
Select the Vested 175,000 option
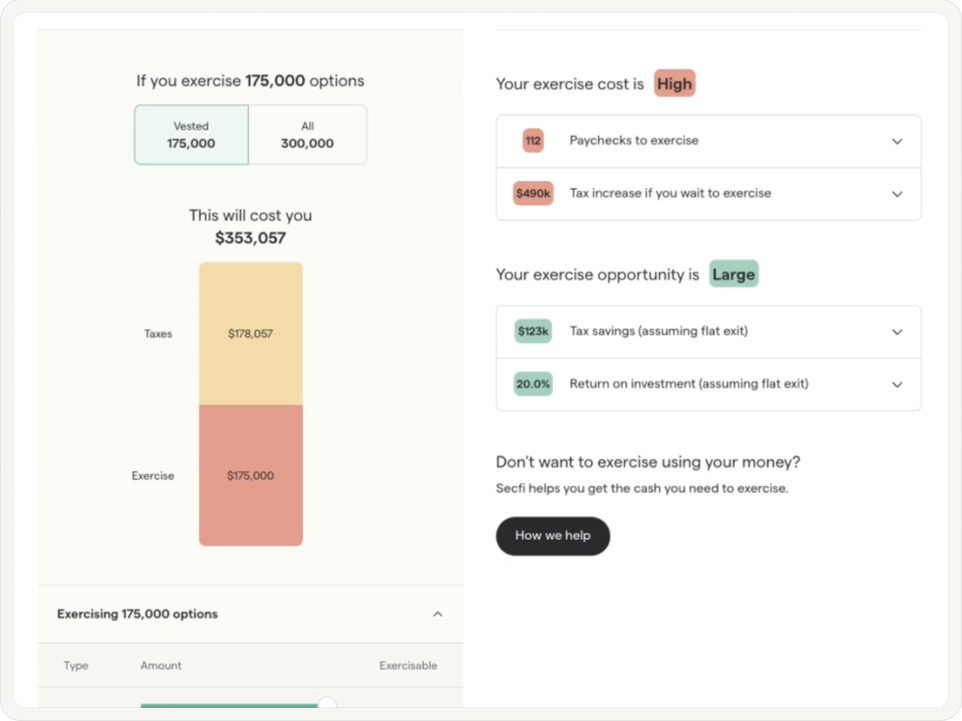coord(191,135)
